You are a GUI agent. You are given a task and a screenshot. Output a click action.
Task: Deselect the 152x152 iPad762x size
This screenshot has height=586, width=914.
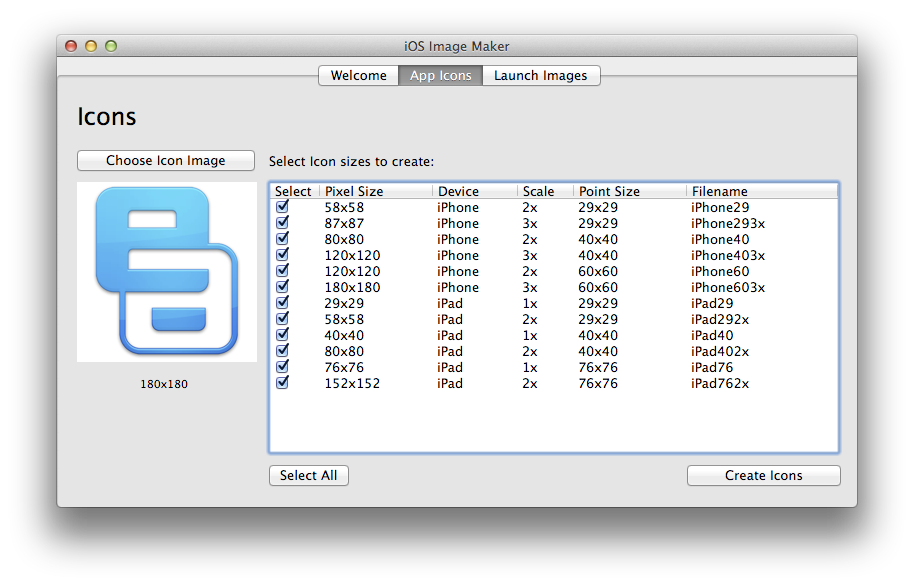coord(282,383)
